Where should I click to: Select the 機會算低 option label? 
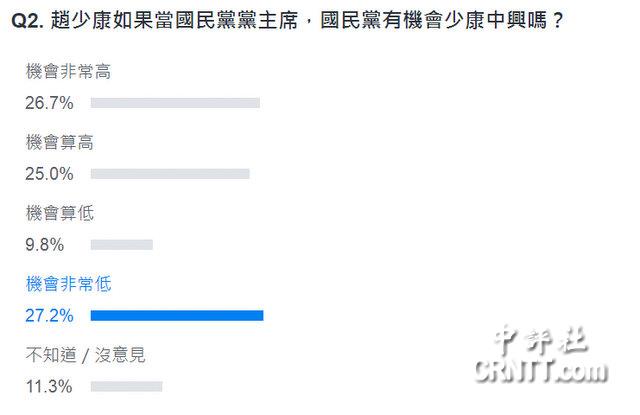point(60,213)
